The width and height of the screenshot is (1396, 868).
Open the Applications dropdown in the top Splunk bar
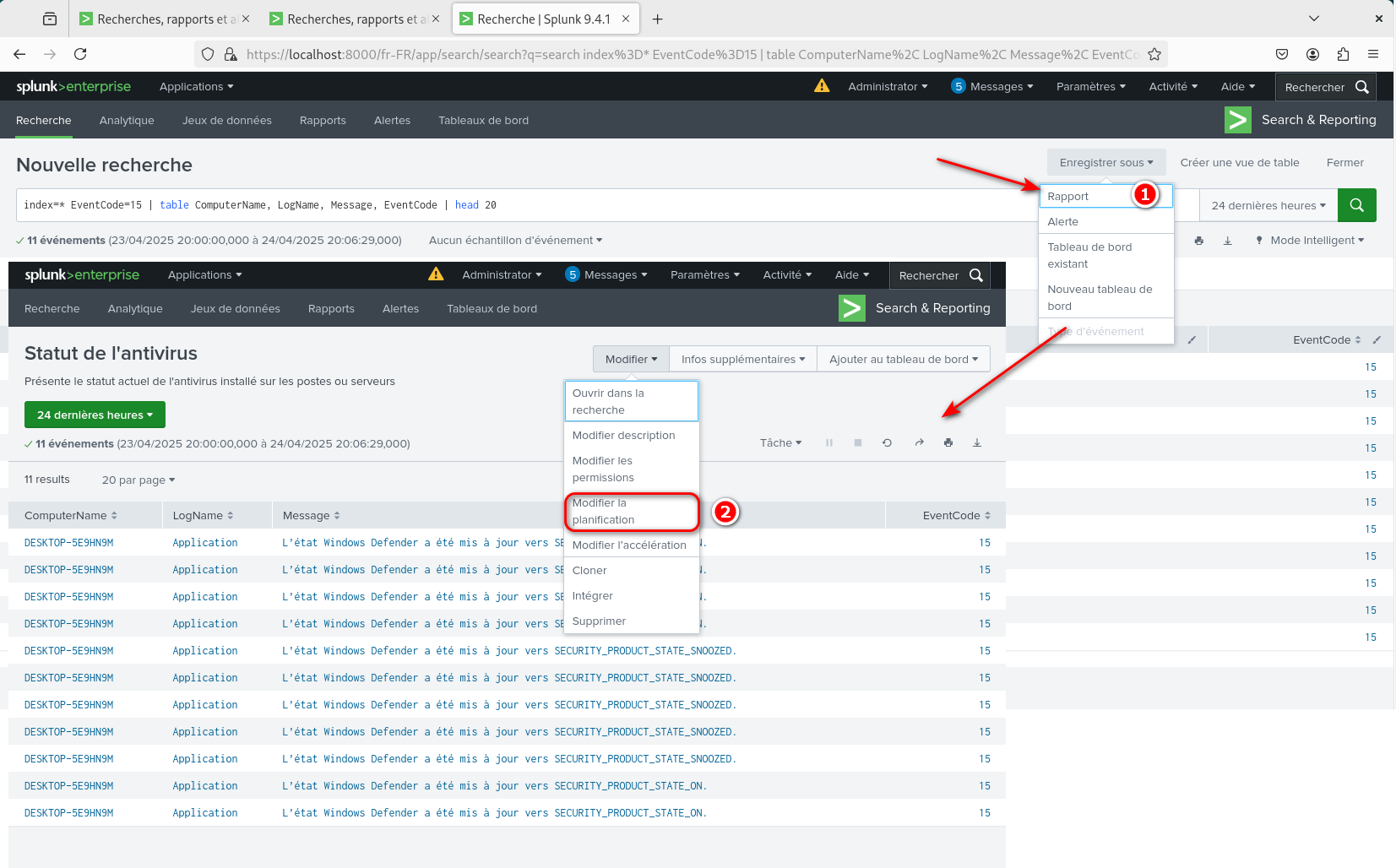coord(196,86)
